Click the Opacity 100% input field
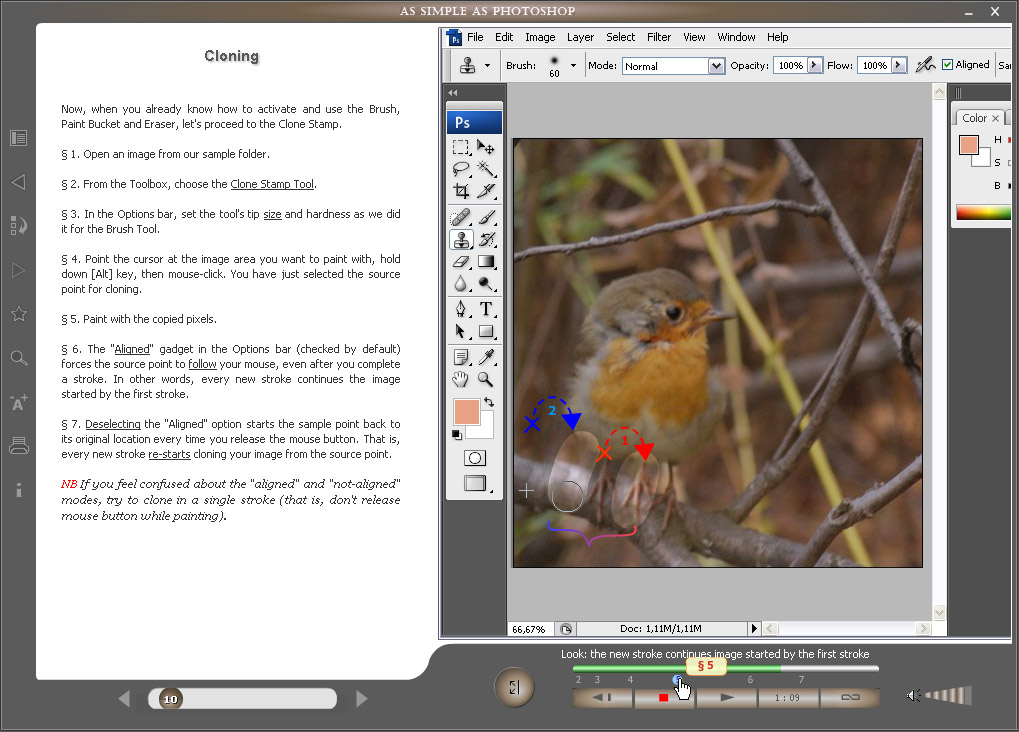The height and width of the screenshot is (732, 1019). point(790,65)
